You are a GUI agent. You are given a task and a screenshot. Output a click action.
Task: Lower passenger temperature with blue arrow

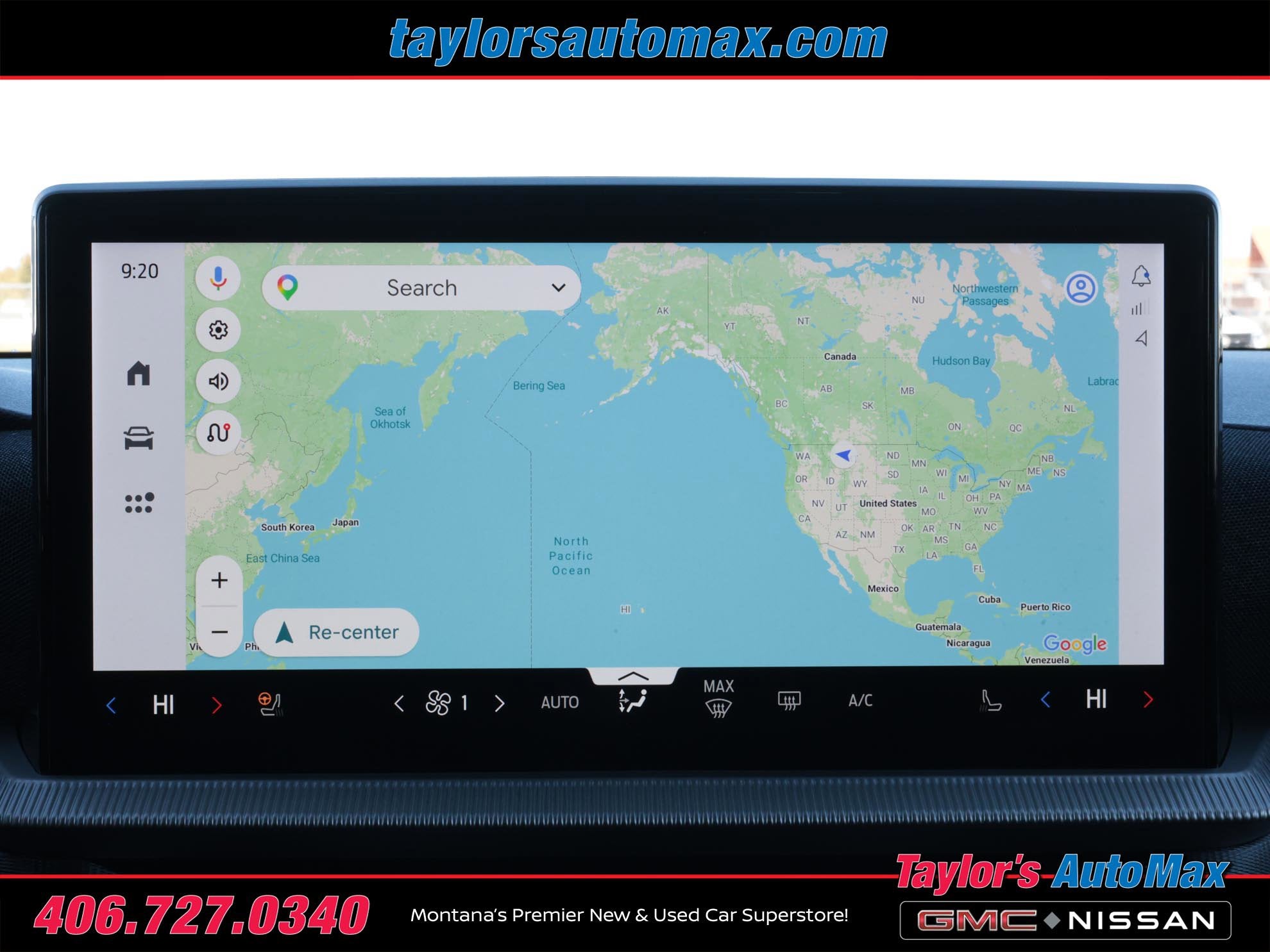point(1046,699)
